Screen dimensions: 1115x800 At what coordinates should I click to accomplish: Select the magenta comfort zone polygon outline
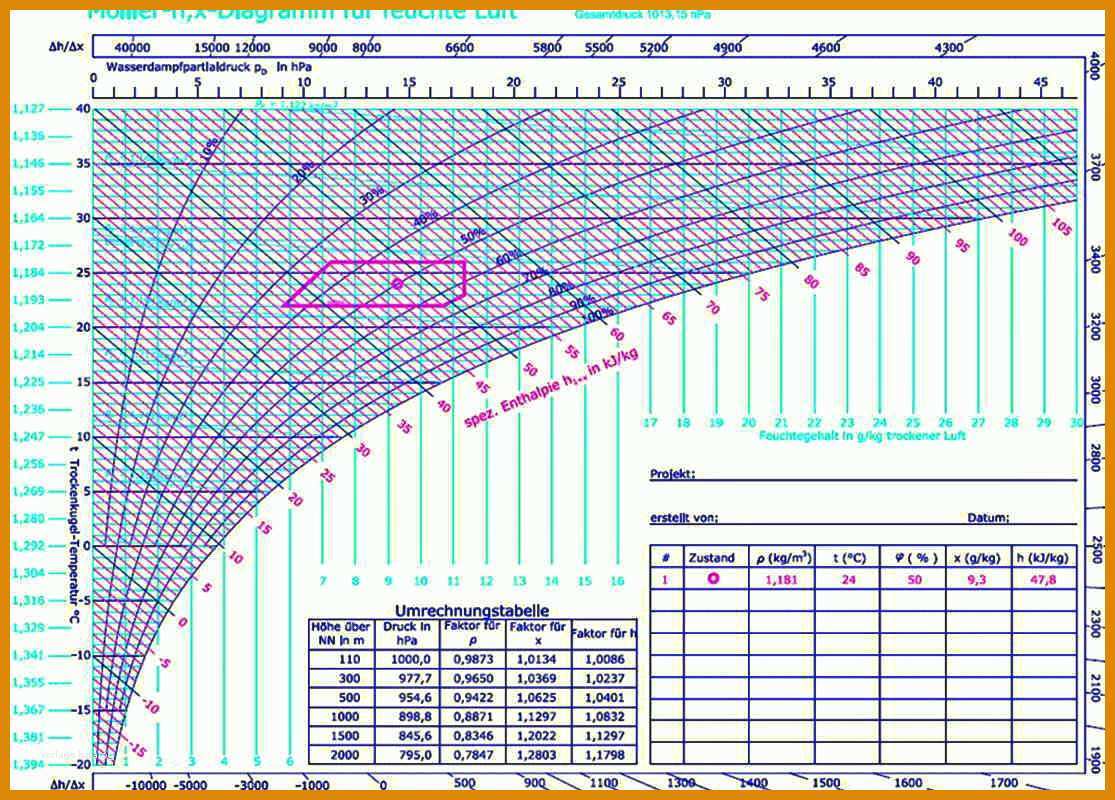pos(375,284)
